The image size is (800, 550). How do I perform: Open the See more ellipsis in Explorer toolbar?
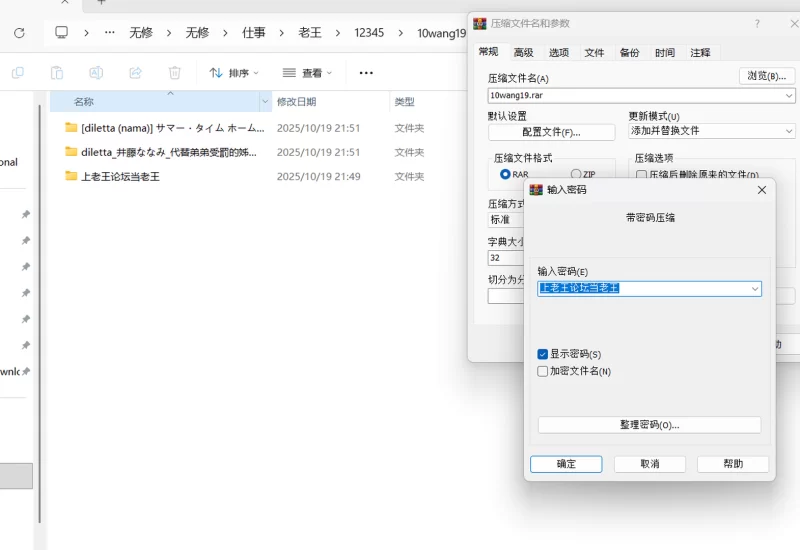point(366,73)
